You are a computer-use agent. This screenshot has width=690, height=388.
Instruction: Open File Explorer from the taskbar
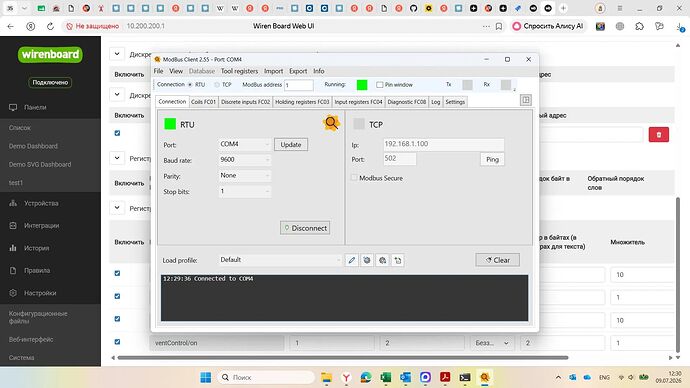(x=326, y=377)
